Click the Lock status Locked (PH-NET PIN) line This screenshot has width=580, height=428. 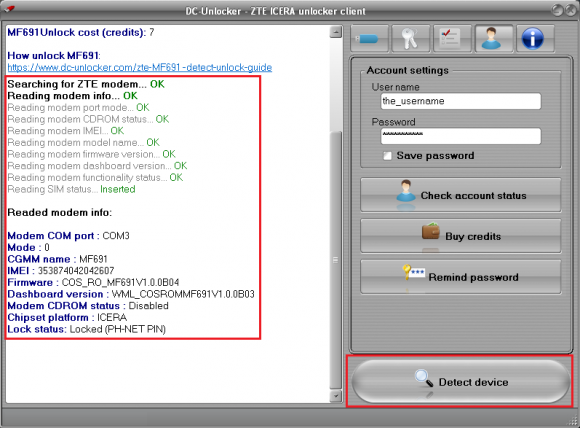87,329
